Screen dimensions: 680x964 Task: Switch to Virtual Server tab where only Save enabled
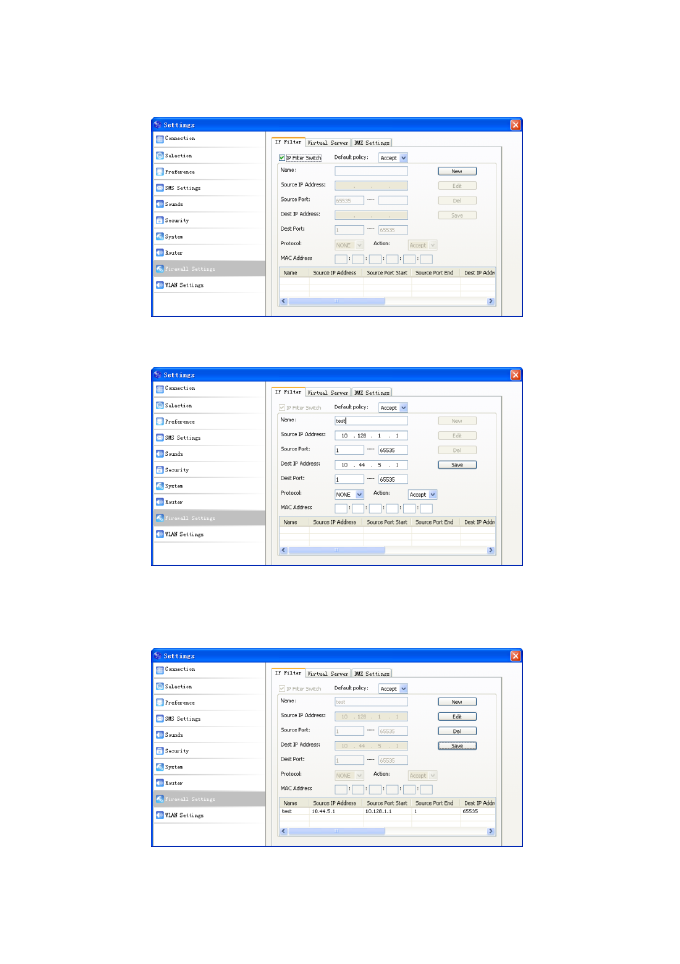tap(328, 392)
